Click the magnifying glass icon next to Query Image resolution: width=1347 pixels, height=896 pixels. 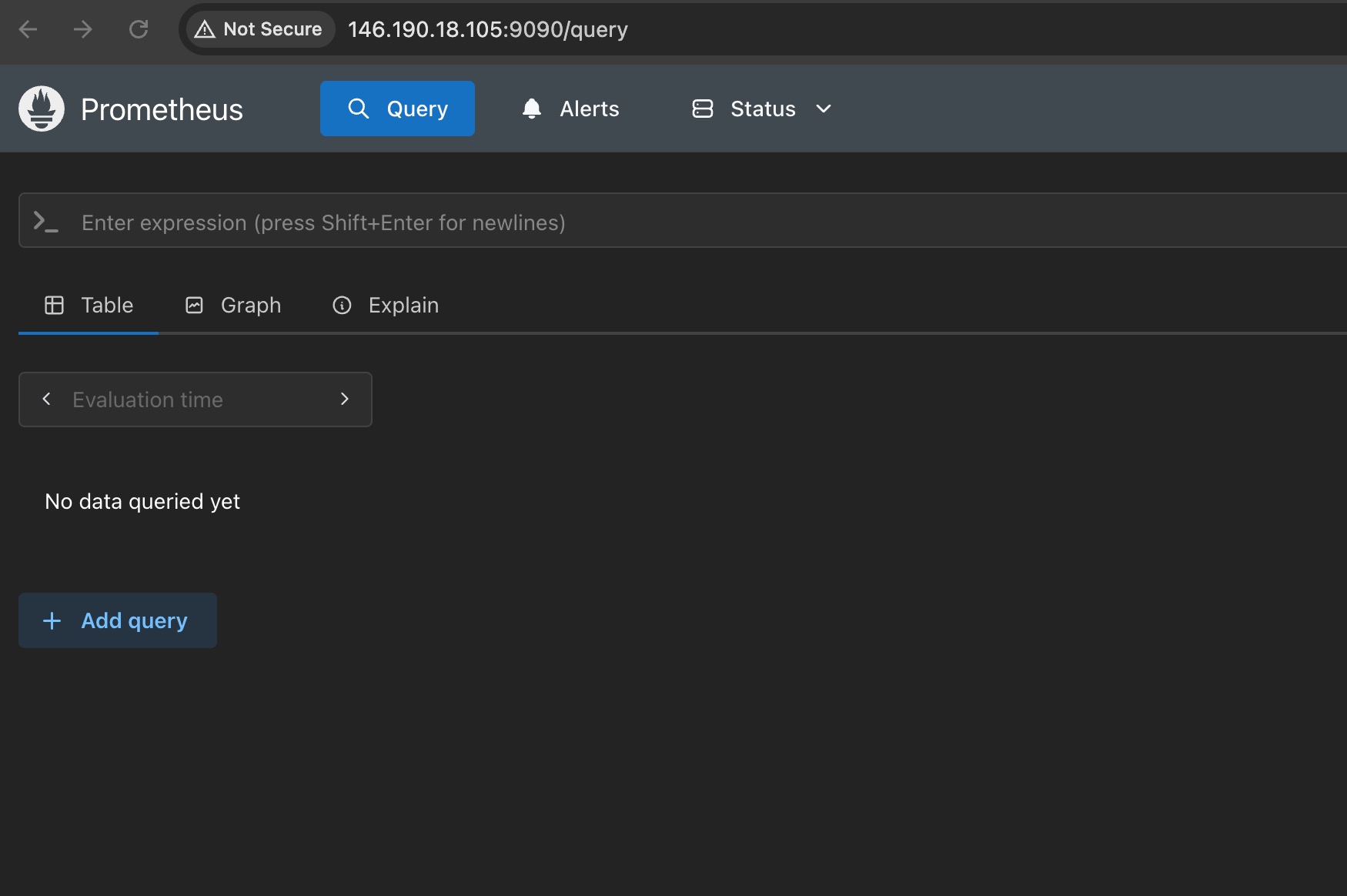click(359, 109)
